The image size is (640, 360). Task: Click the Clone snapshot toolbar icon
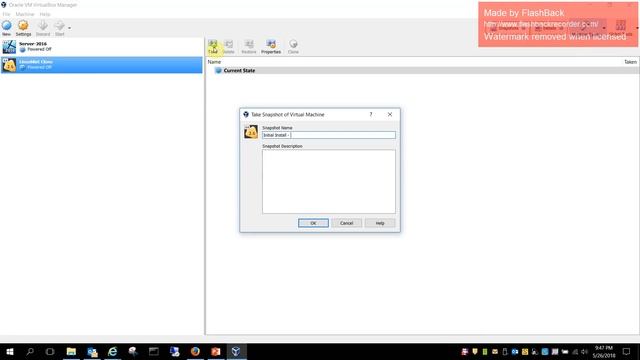[293, 47]
